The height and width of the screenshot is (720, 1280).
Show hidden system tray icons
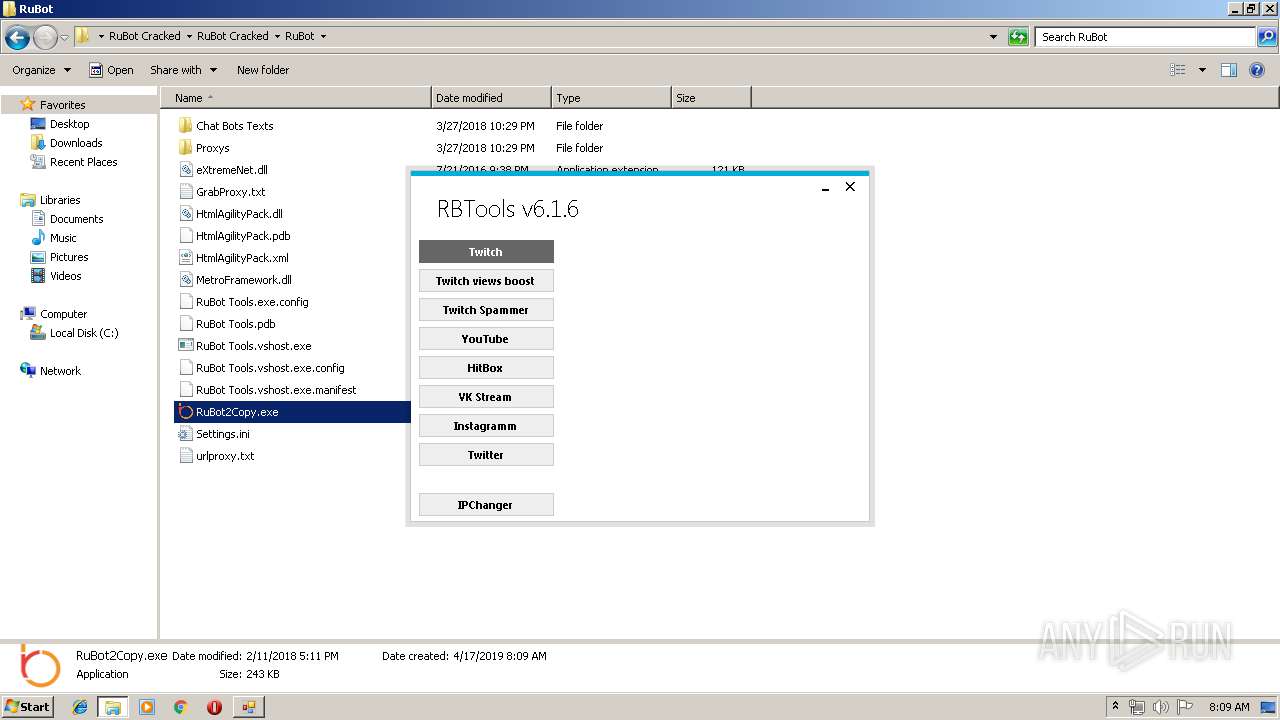[x=1116, y=707]
